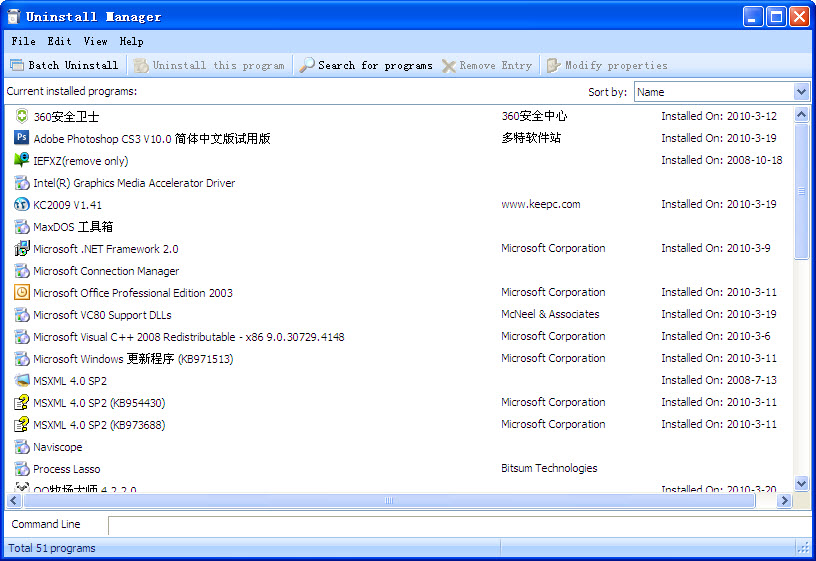The image size is (816, 561).
Task: Click the Uninstall this program toolbar icon
Action: click(141, 65)
